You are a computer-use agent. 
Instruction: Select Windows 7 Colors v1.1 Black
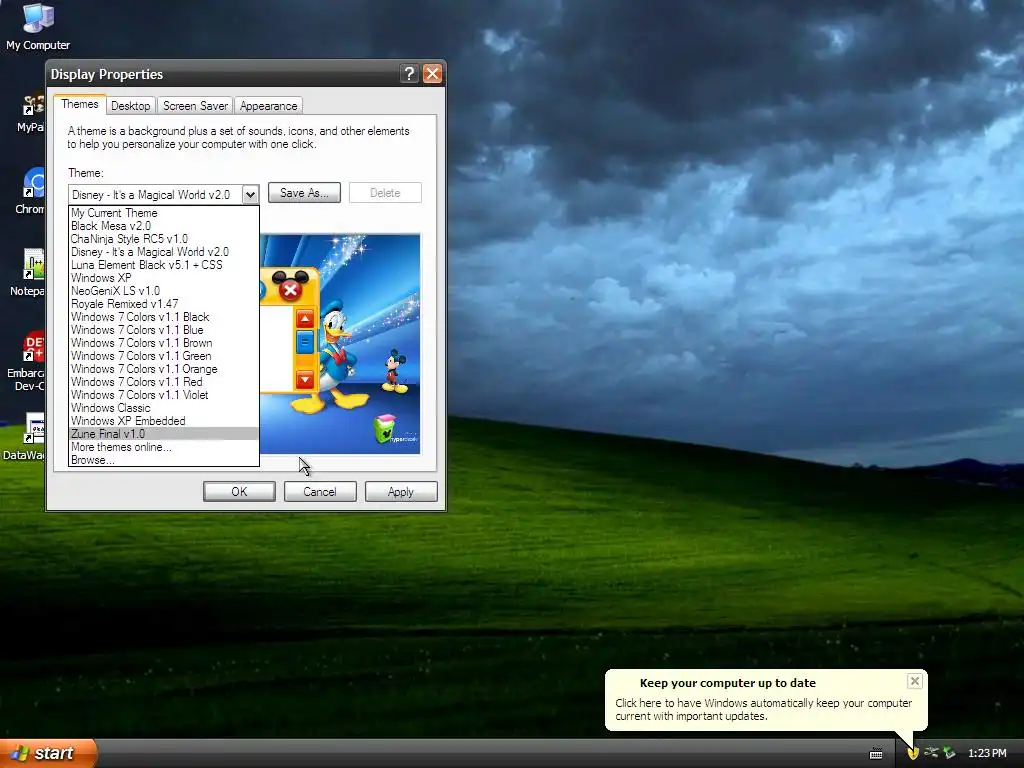pyautogui.click(x=164, y=317)
